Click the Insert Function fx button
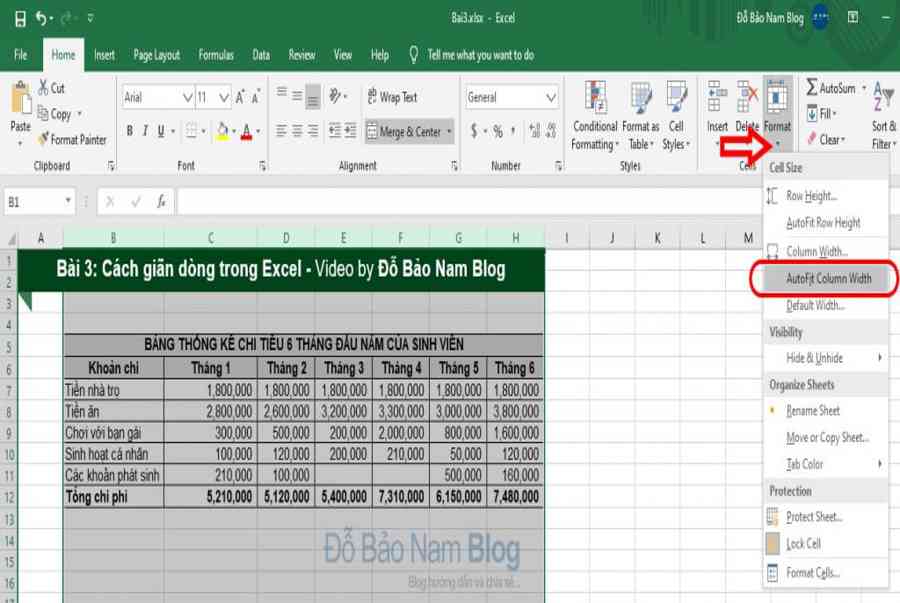900x603 pixels. pos(161,202)
